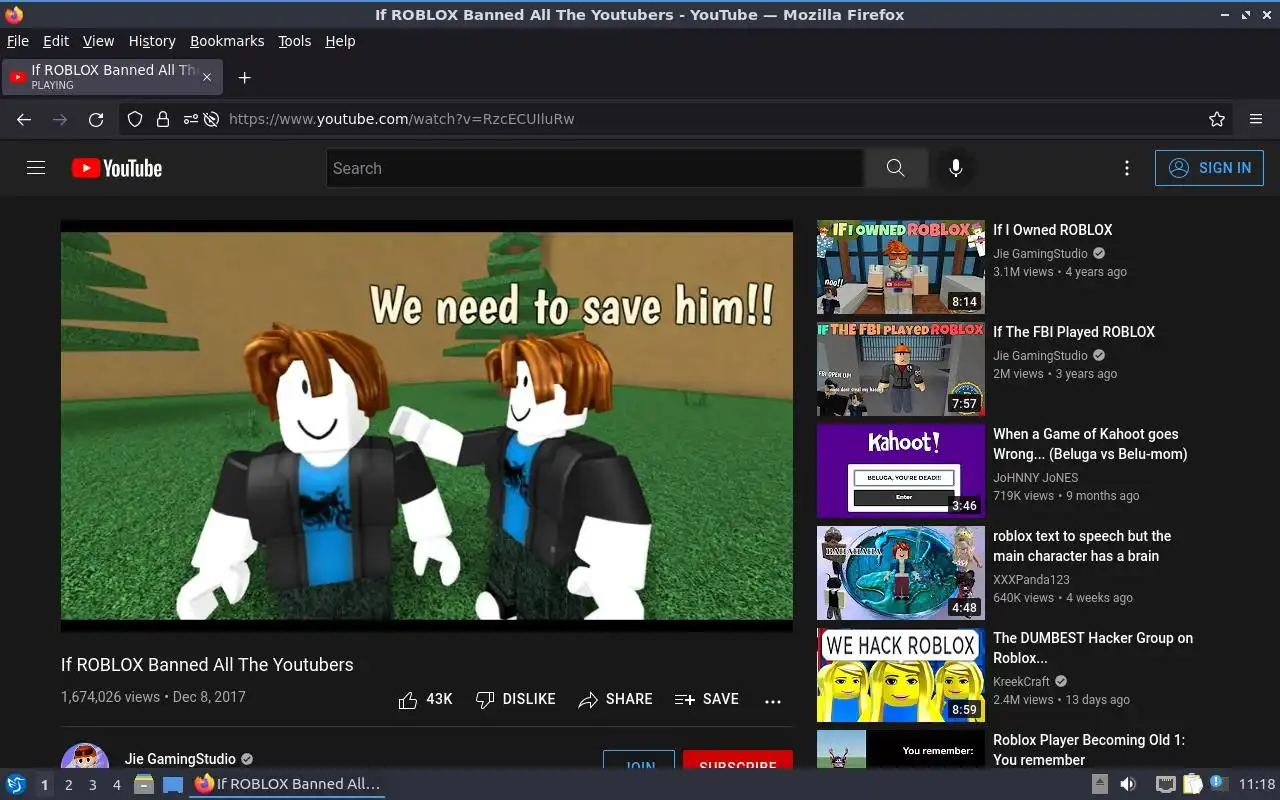The width and height of the screenshot is (1280, 800).
Task: Bookmark this page with the star
Action: point(1217,119)
